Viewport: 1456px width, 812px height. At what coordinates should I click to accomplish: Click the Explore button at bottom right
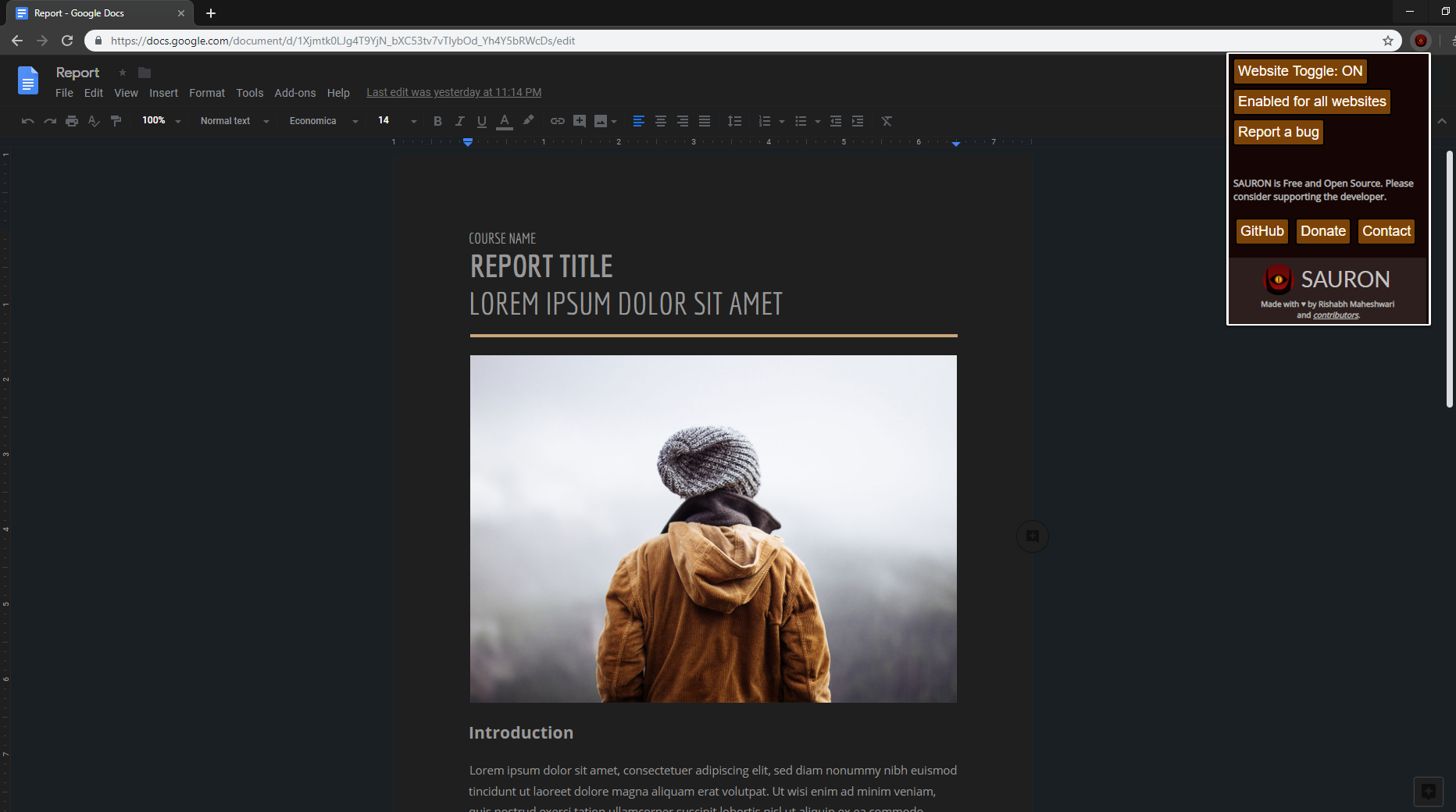click(1428, 791)
